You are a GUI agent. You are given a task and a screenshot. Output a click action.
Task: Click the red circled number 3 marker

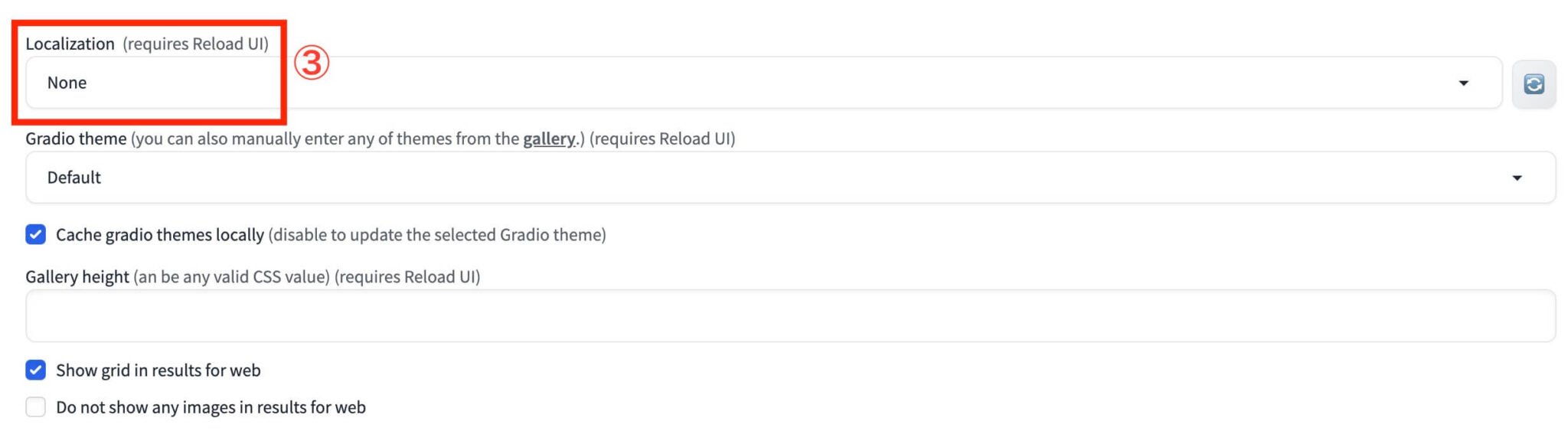click(x=312, y=63)
